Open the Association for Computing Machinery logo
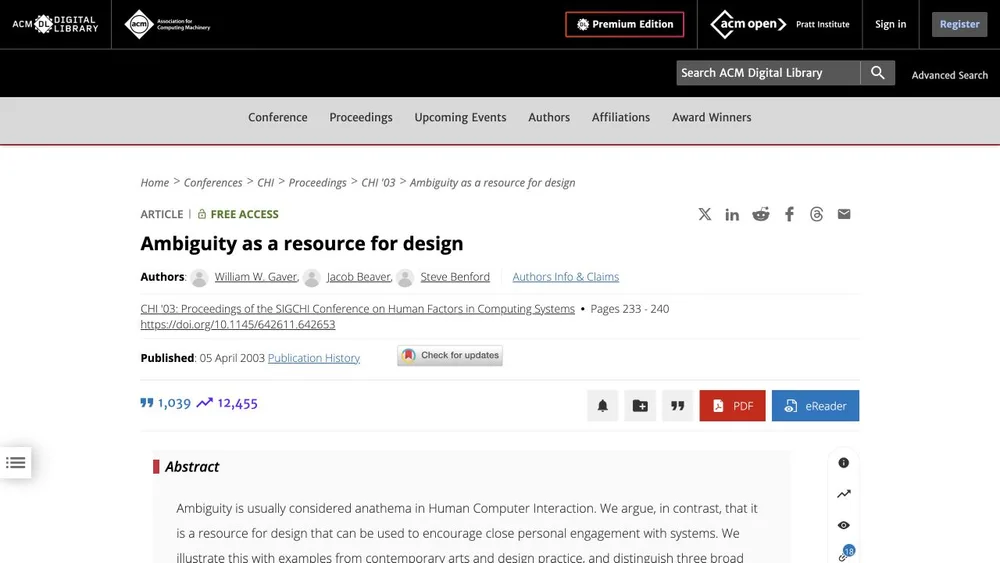Image resolution: width=1000 pixels, height=563 pixels. [168, 24]
